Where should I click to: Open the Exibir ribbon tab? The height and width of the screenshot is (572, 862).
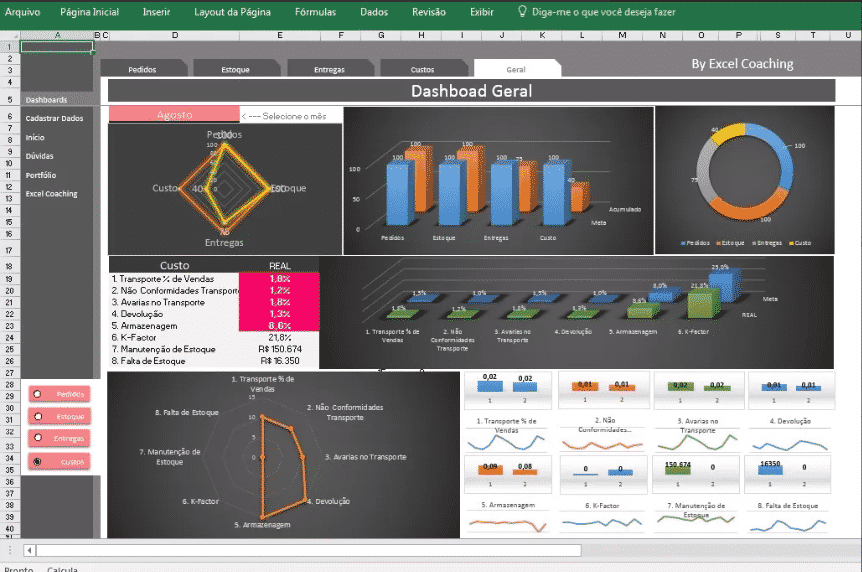[x=482, y=12]
